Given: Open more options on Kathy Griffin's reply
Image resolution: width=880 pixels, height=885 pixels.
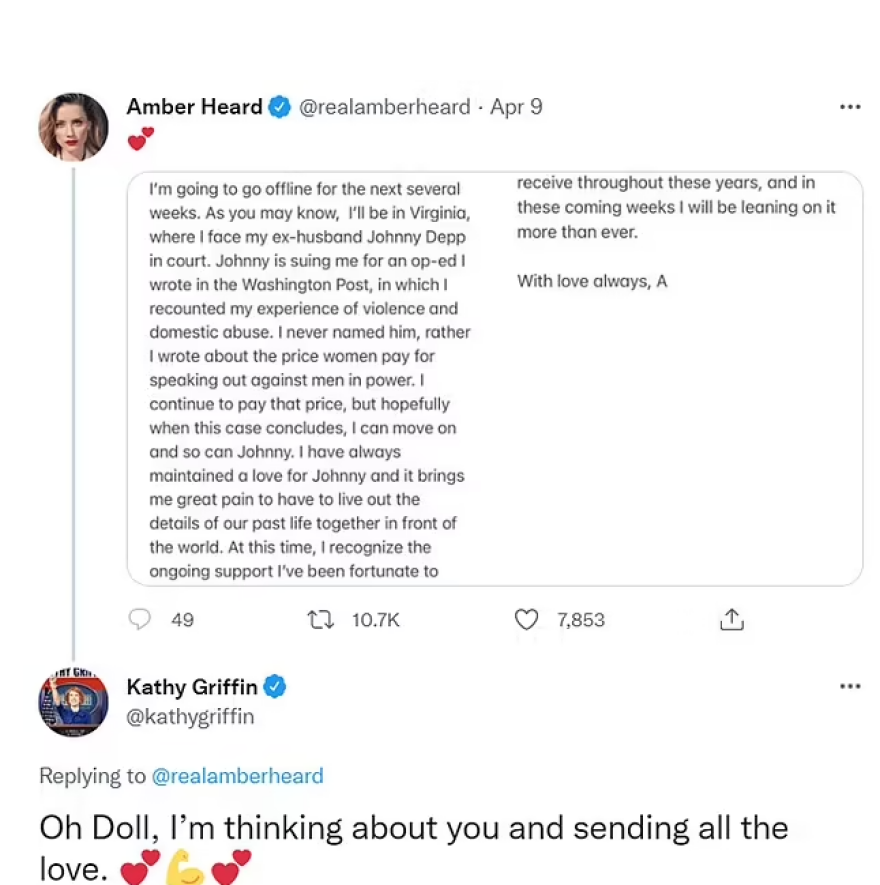Looking at the screenshot, I should [x=850, y=686].
